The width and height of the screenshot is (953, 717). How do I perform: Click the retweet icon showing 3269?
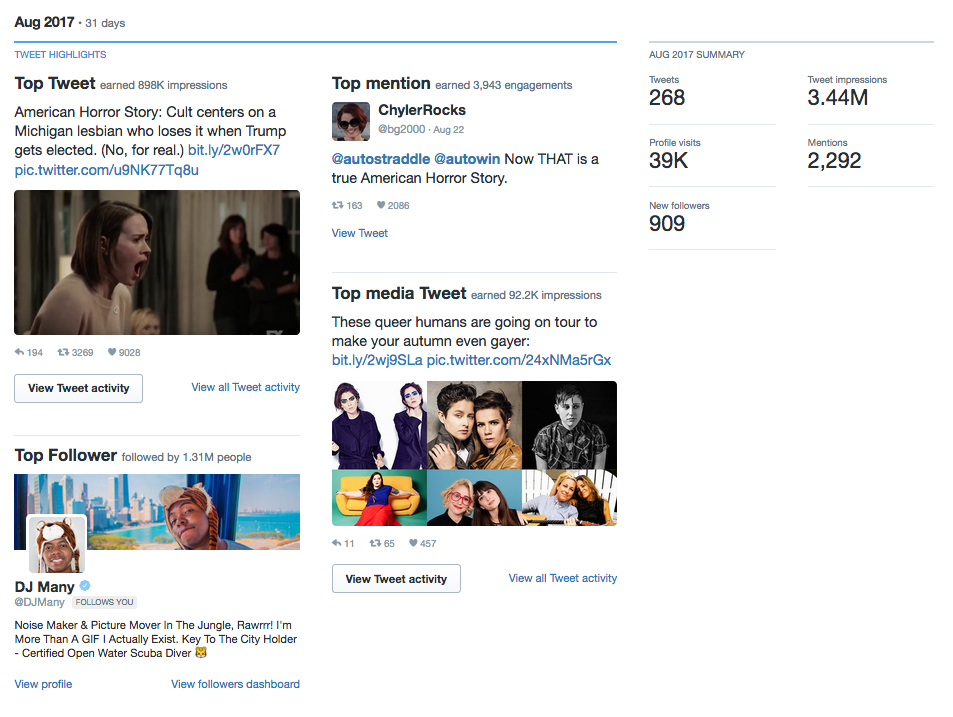63,352
